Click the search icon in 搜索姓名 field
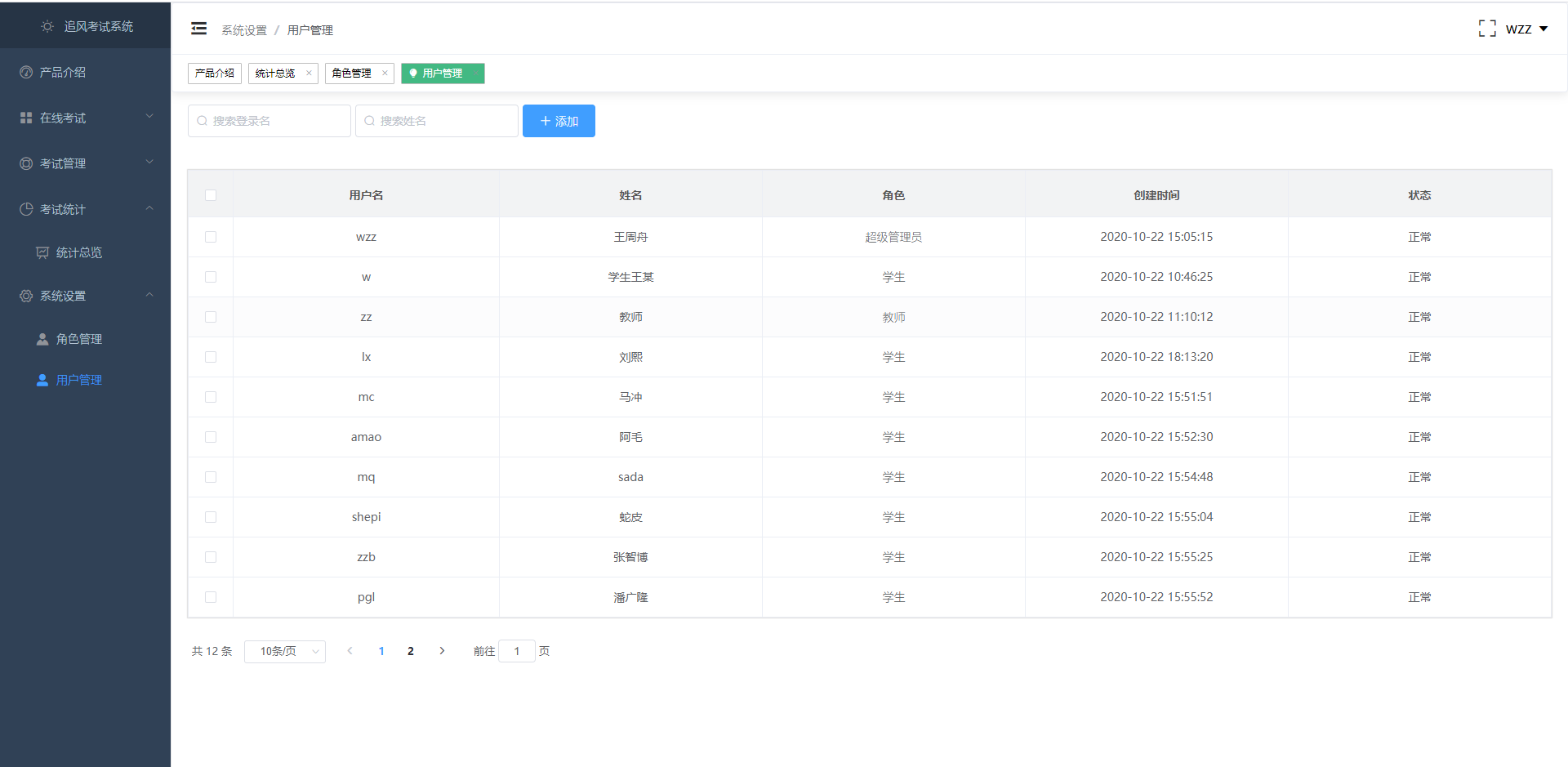Image resolution: width=1568 pixels, height=767 pixels. 369,121
